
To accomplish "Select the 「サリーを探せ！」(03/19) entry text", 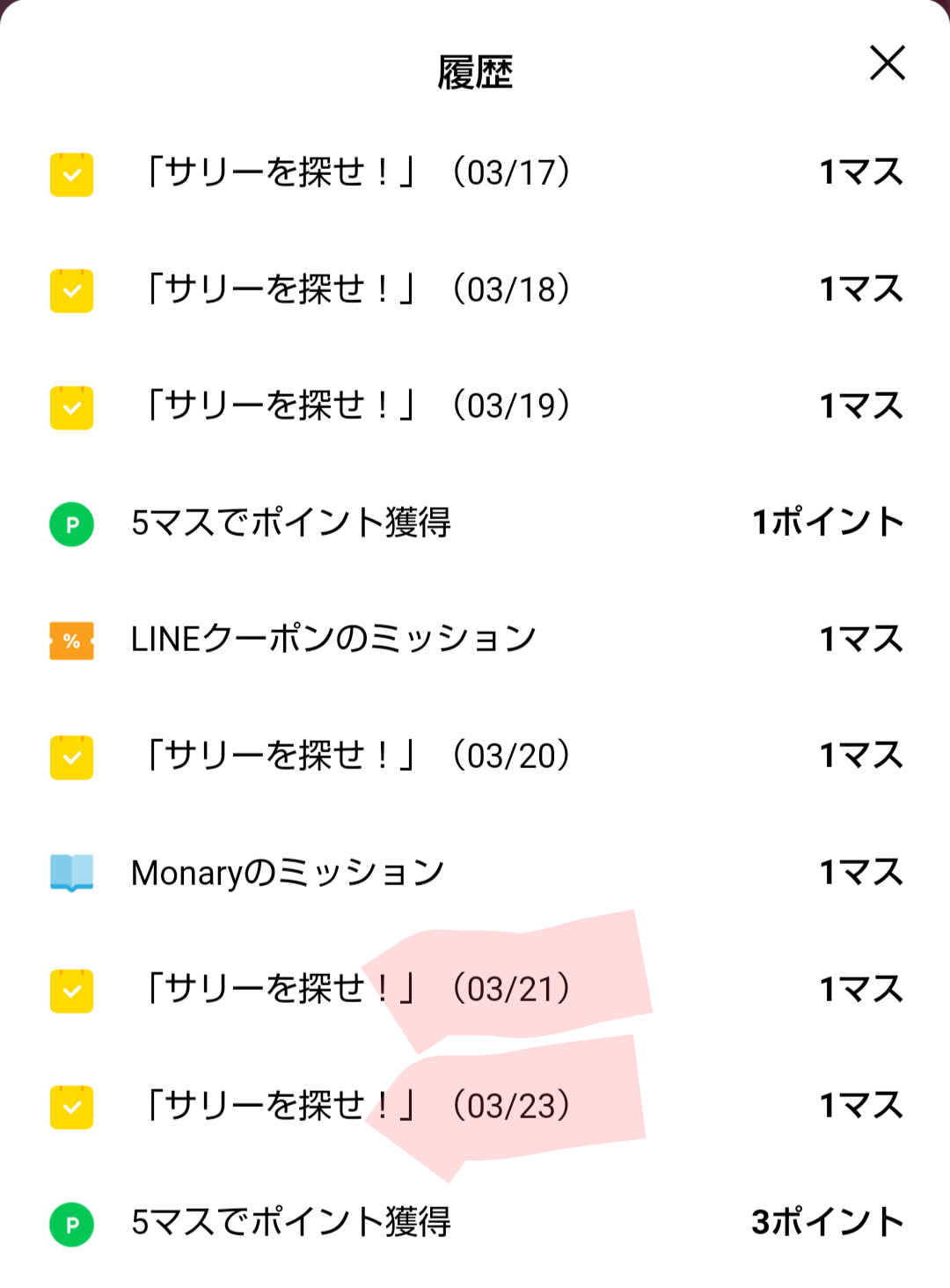I will coord(356,406).
